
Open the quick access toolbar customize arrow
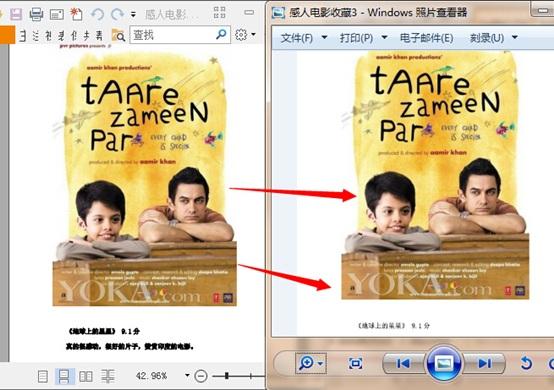click(x=133, y=14)
